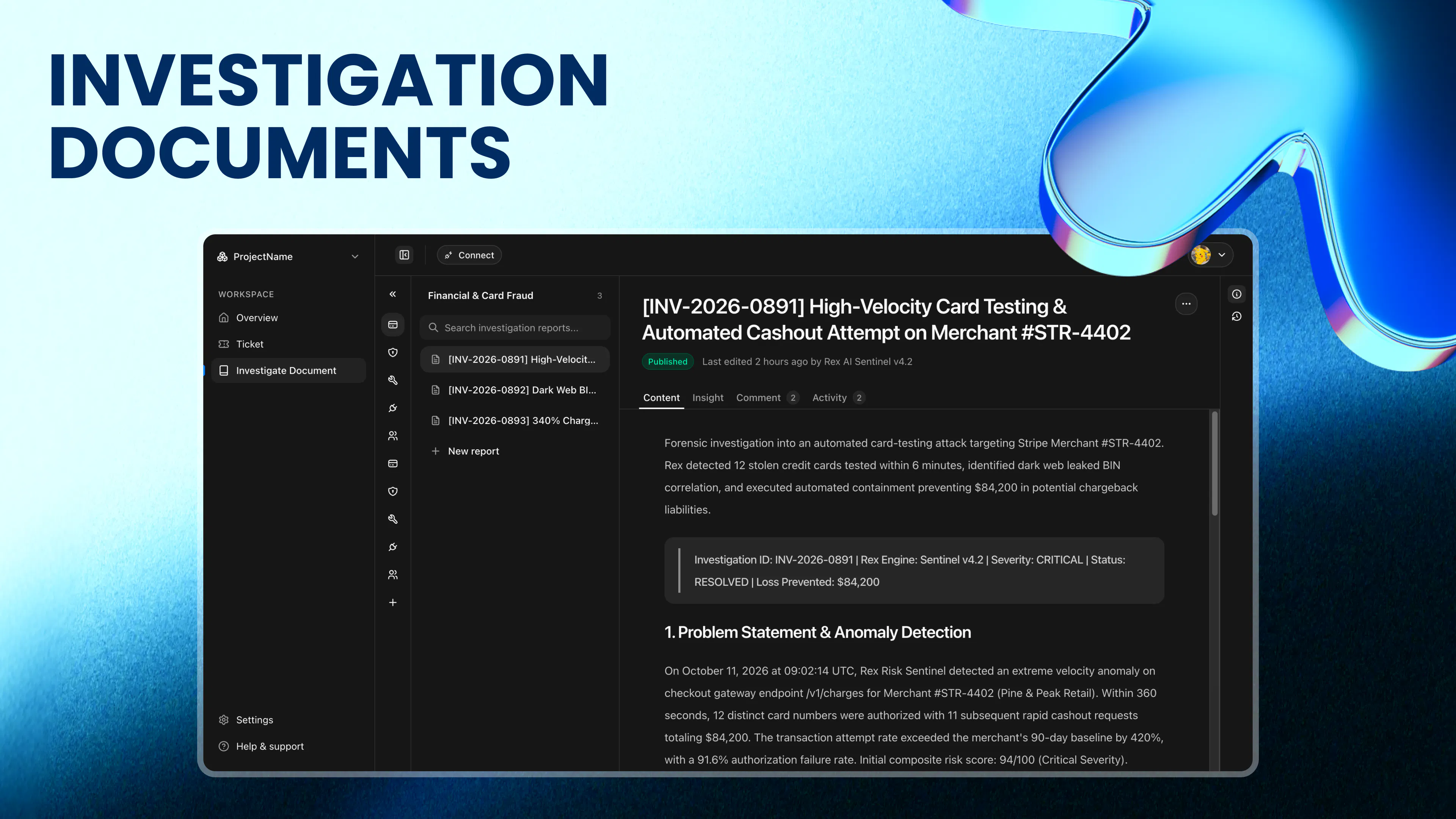The height and width of the screenshot is (819, 1456).
Task: Select the highlighted card category icon
Action: coord(393,325)
